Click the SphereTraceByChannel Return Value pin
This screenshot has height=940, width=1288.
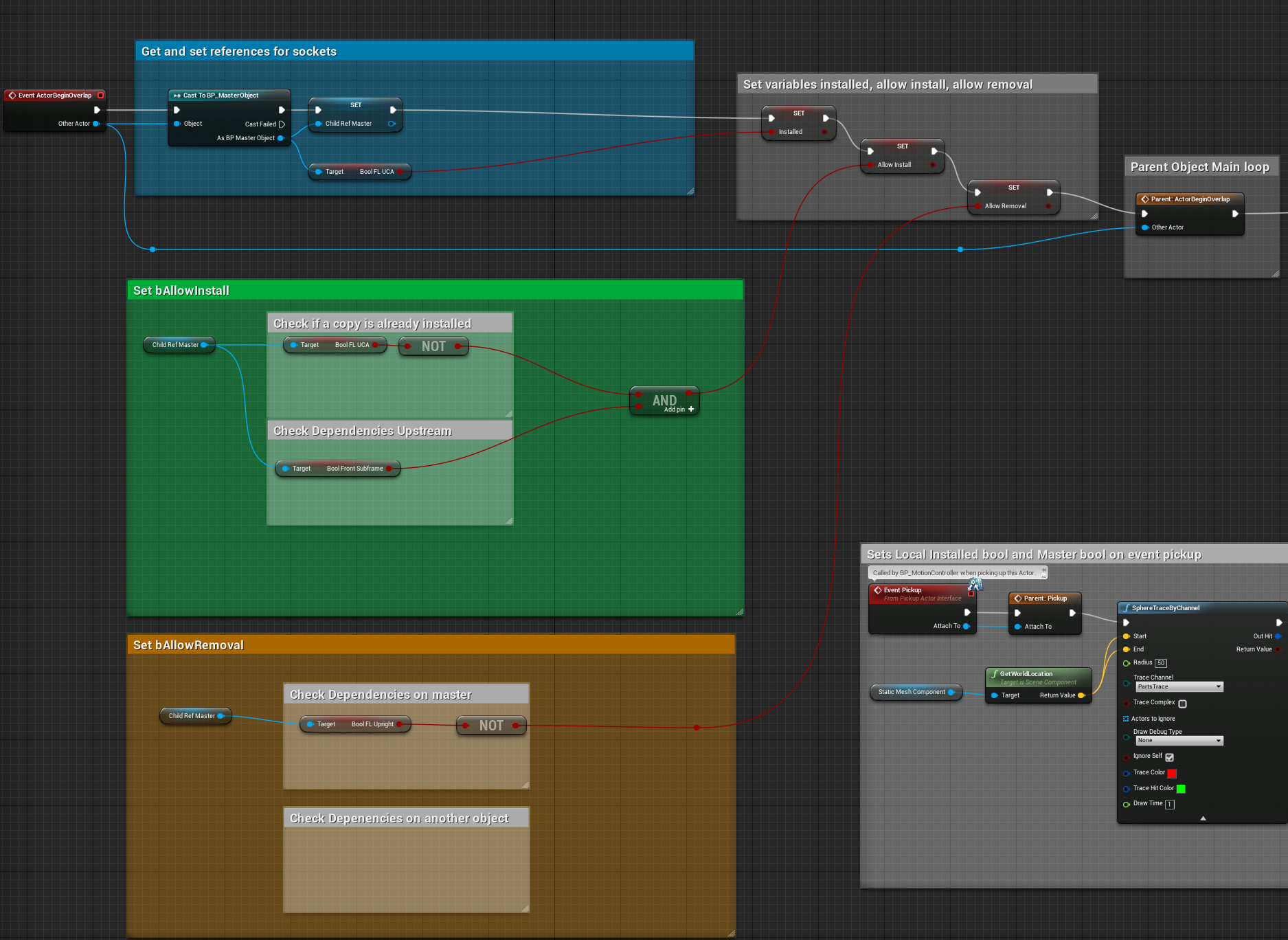tap(1278, 649)
